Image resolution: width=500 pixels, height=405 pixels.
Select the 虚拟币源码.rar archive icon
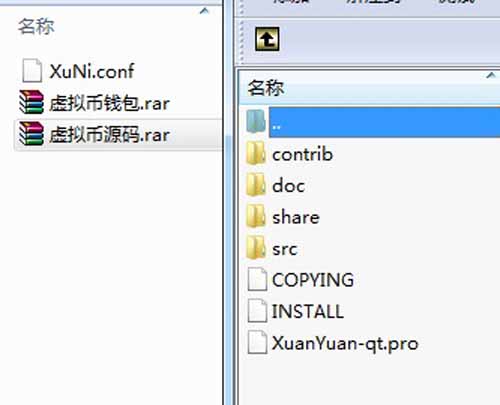coord(31,134)
